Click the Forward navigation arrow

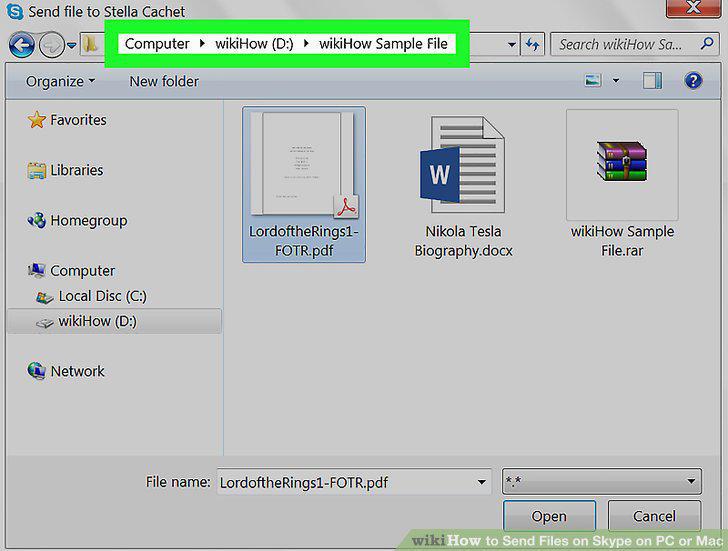51,45
